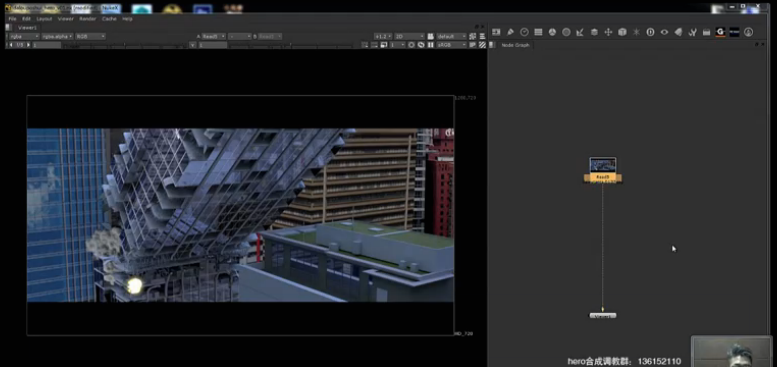Toggle the viewer lines icon at top right
The width and height of the screenshot is (777, 390).
482,37
